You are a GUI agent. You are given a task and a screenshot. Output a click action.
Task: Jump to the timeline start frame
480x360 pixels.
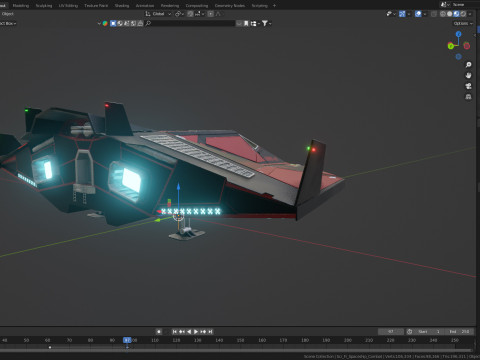click(x=174, y=332)
